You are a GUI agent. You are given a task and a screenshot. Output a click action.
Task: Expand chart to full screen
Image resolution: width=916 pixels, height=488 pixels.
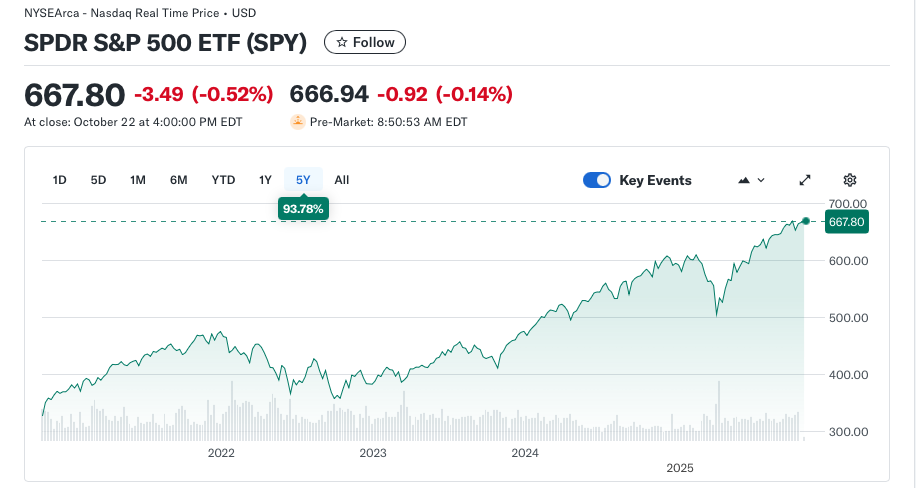(x=805, y=180)
